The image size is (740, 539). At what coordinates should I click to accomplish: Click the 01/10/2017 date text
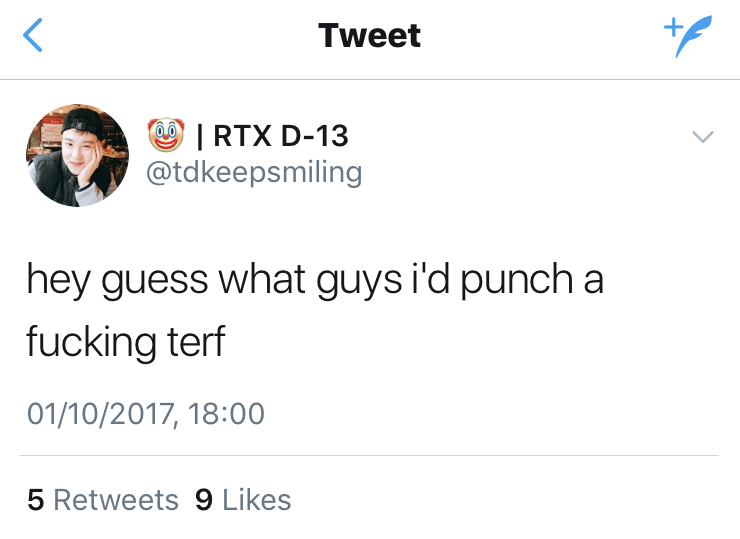(x=98, y=412)
